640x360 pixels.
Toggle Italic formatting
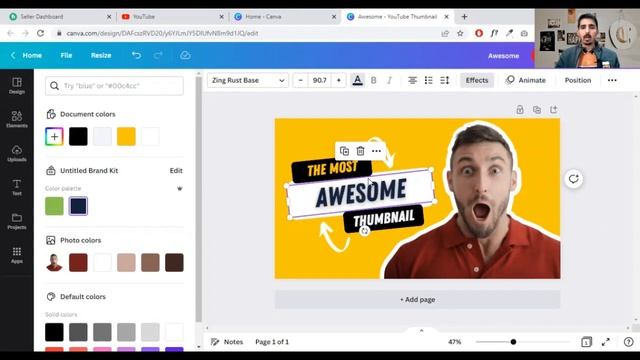click(389, 80)
